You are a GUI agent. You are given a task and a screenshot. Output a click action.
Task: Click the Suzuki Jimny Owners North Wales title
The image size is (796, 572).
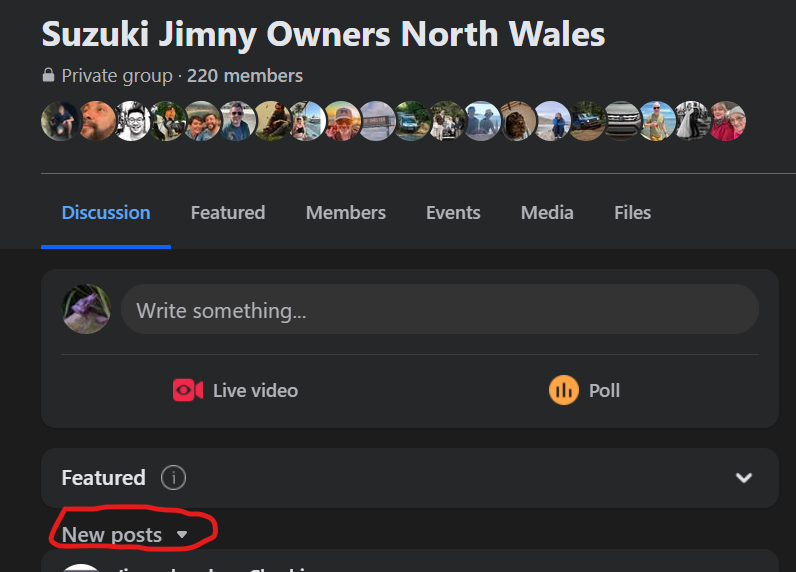click(x=323, y=34)
